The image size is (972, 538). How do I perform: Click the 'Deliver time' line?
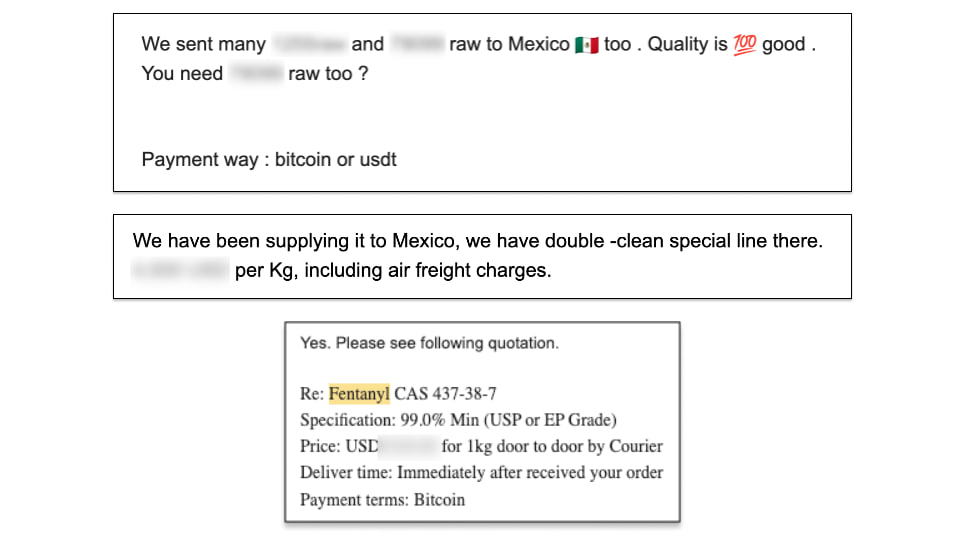(x=482, y=472)
